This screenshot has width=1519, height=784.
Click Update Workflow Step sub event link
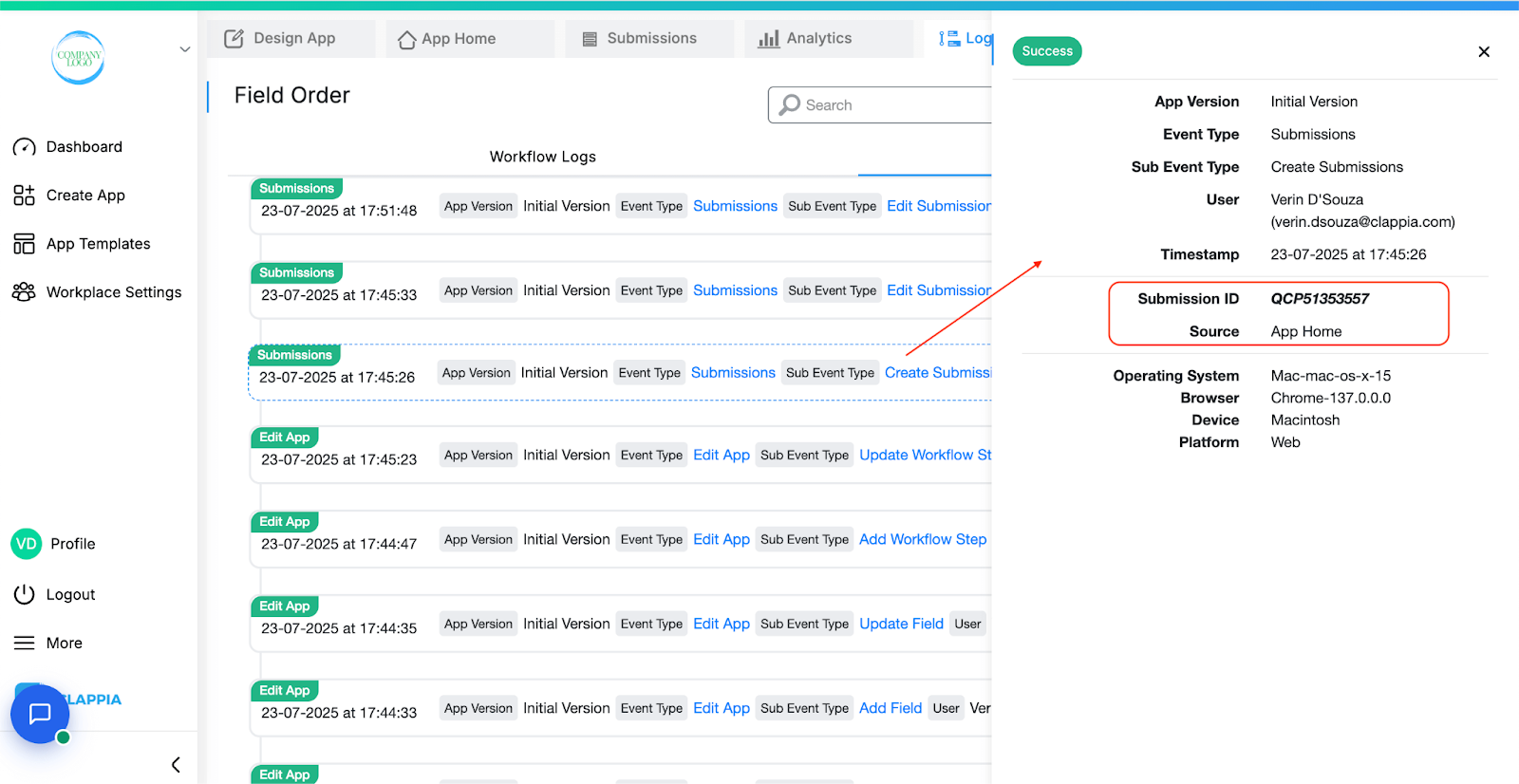click(x=925, y=456)
